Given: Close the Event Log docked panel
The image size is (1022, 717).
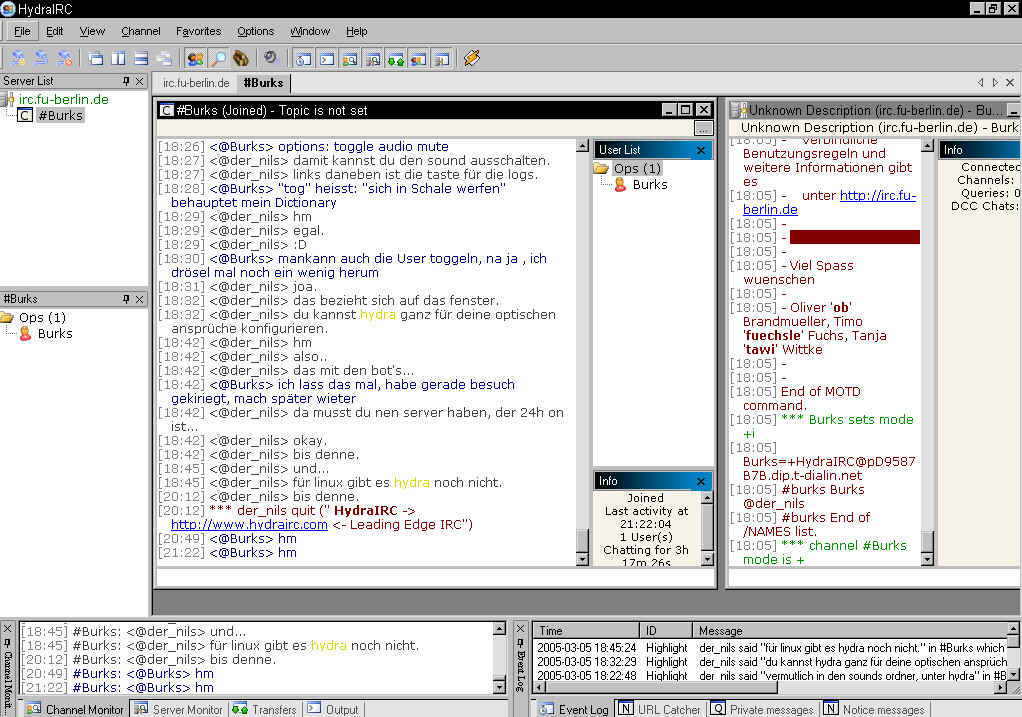Looking at the screenshot, I should (x=521, y=628).
